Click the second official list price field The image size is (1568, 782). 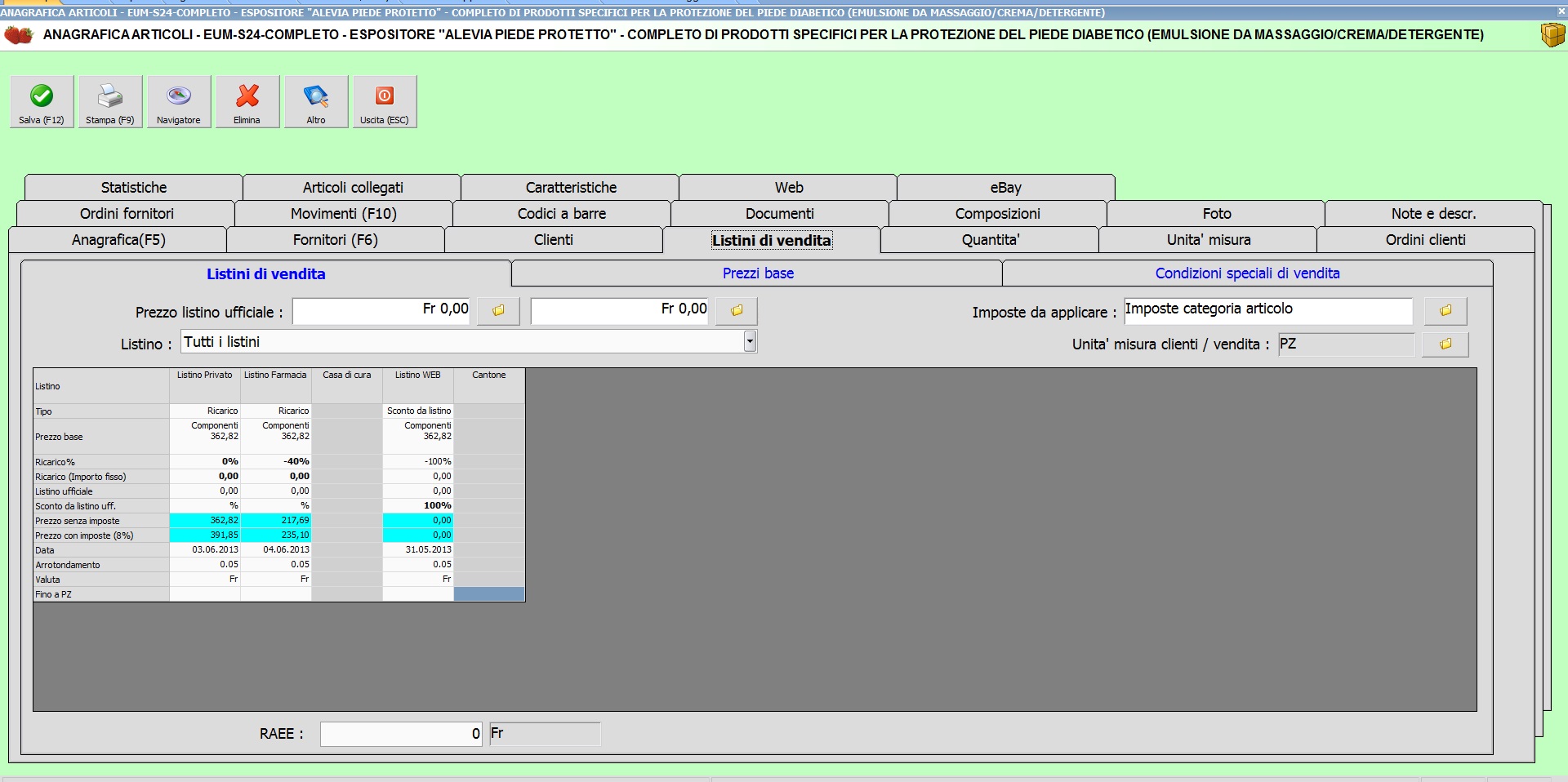click(620, 311)
